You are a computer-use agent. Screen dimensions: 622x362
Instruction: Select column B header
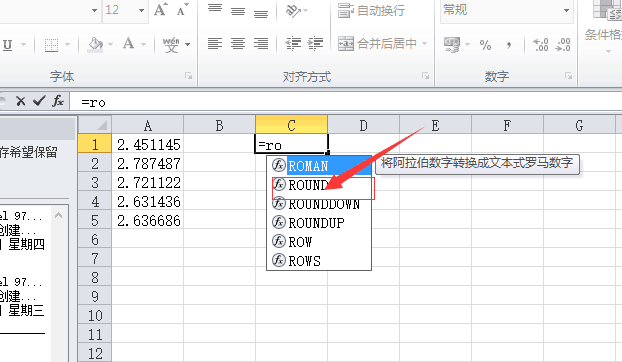(219, 125)
